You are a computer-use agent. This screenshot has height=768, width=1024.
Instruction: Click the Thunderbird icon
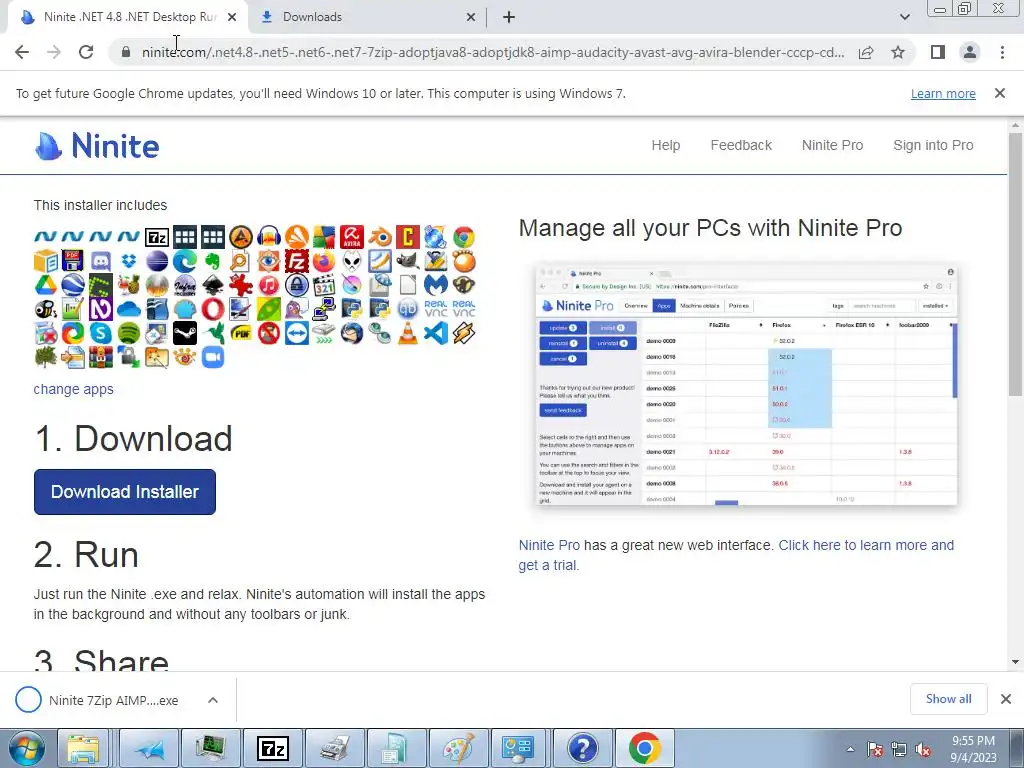352,333
